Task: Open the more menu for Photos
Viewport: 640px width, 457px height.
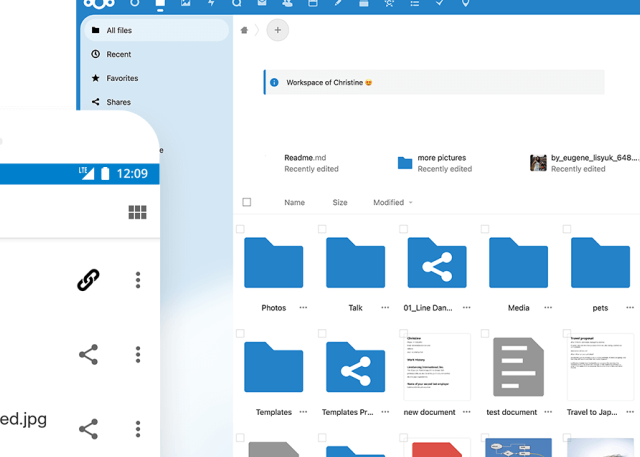Action: [x=303, y=308]
